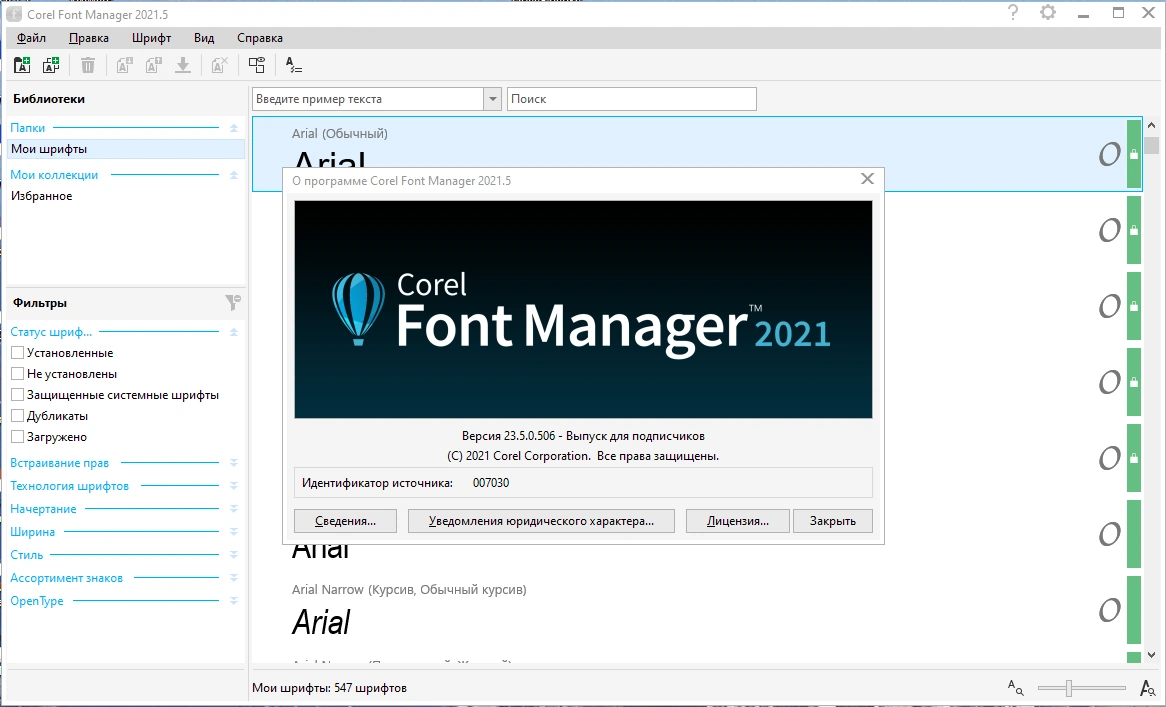The image size is (1166, 707).
Task: Collapse the Статус шрифтов filter group
Action: coord(233,332)
